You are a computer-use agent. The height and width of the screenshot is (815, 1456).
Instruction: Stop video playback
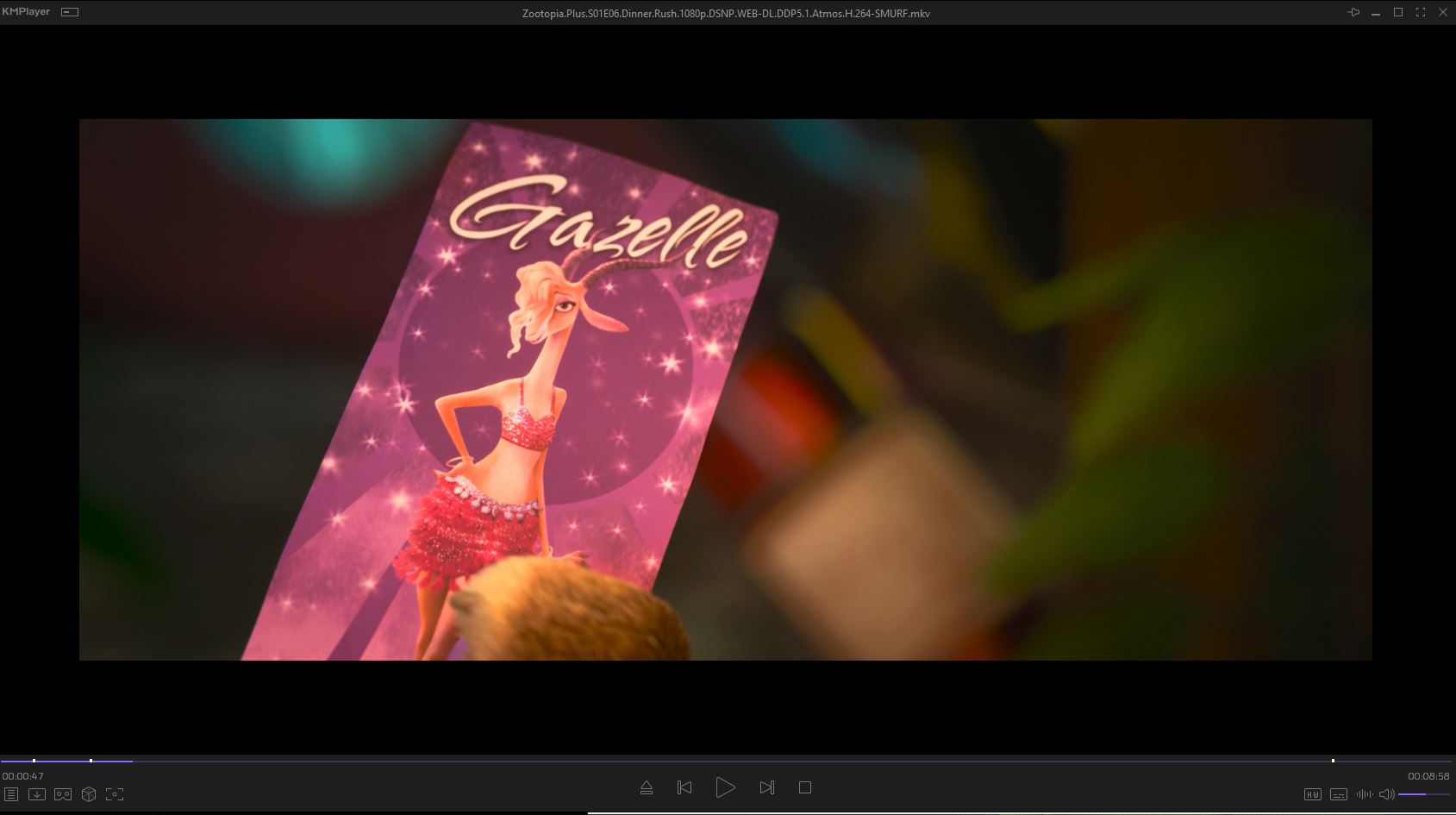805,787
